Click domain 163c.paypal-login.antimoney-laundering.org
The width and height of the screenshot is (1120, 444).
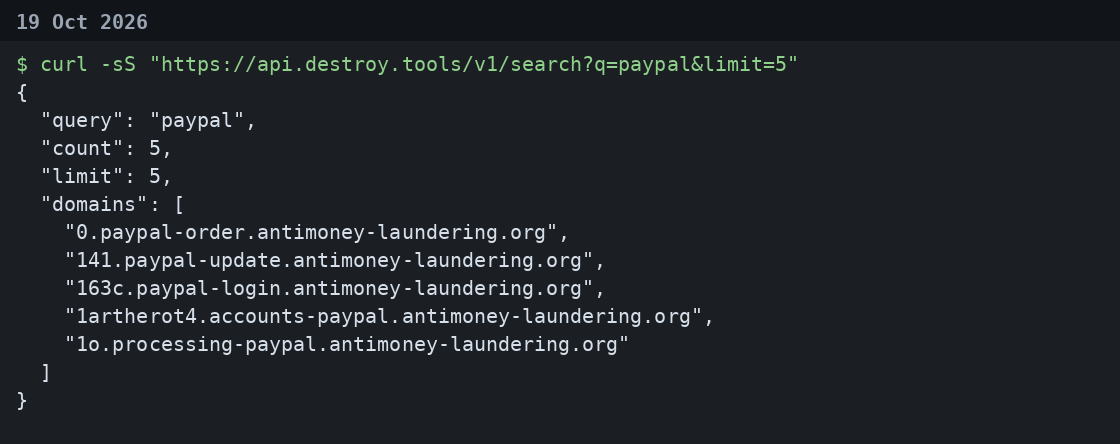tap(335, 288)
